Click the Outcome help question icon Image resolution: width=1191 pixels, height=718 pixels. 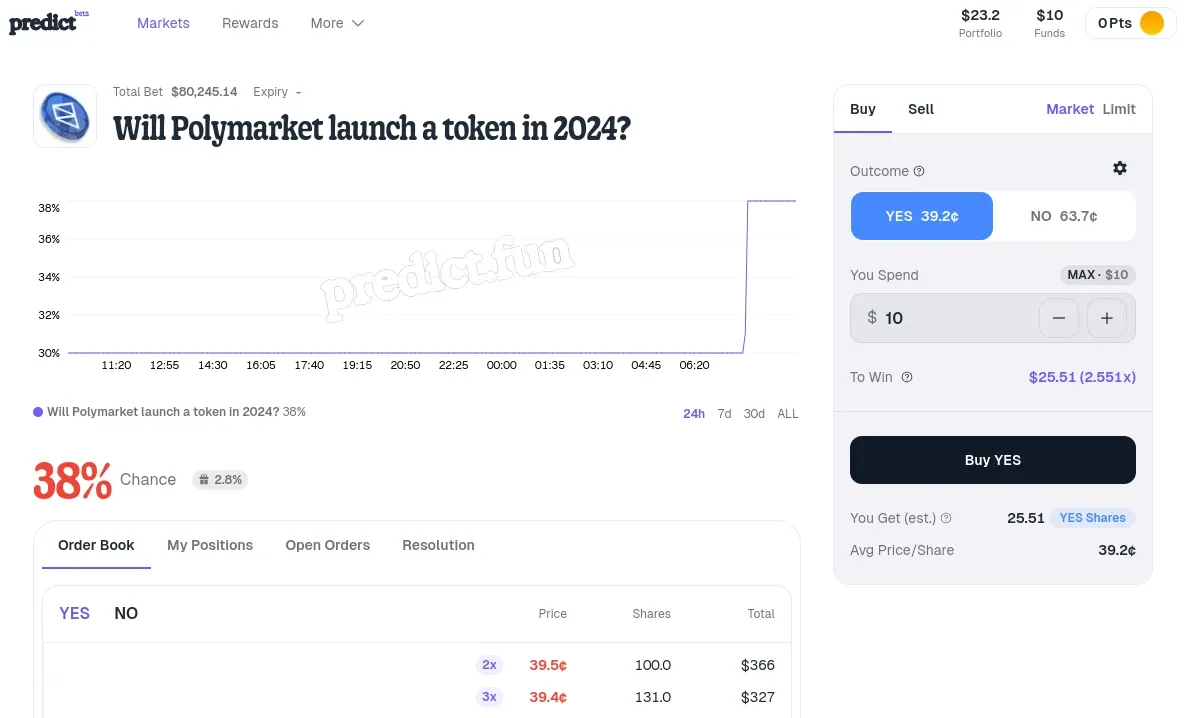tap(918, 171)
